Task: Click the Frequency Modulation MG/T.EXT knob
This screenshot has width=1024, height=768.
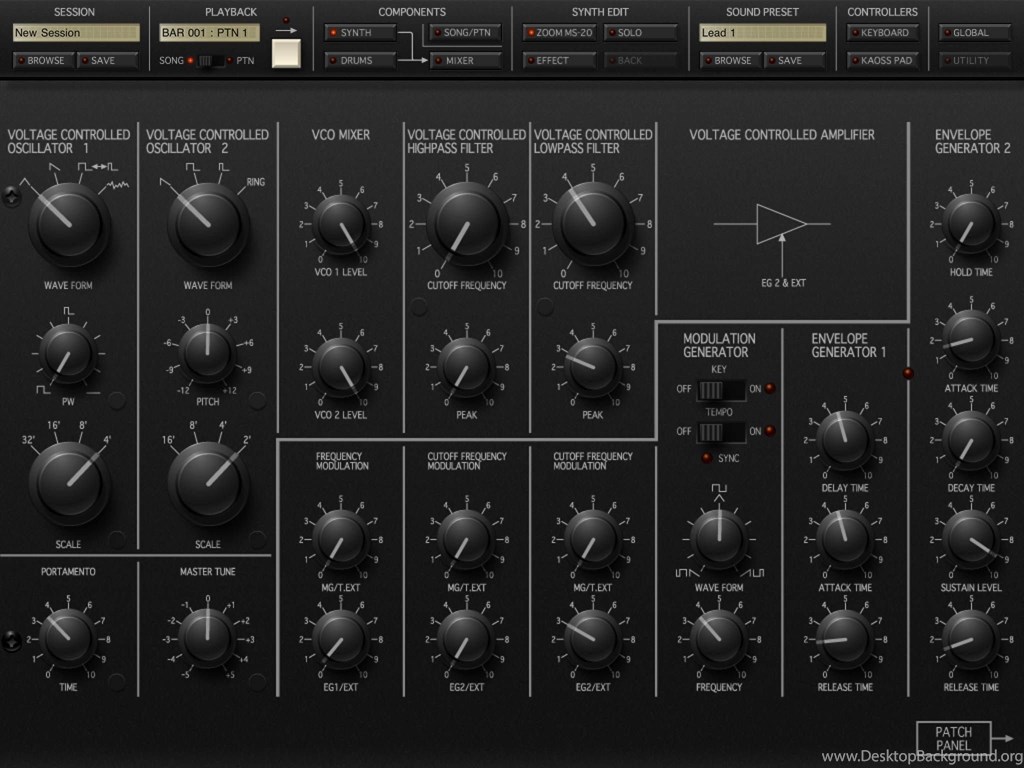Action: [x=340, y=539]
